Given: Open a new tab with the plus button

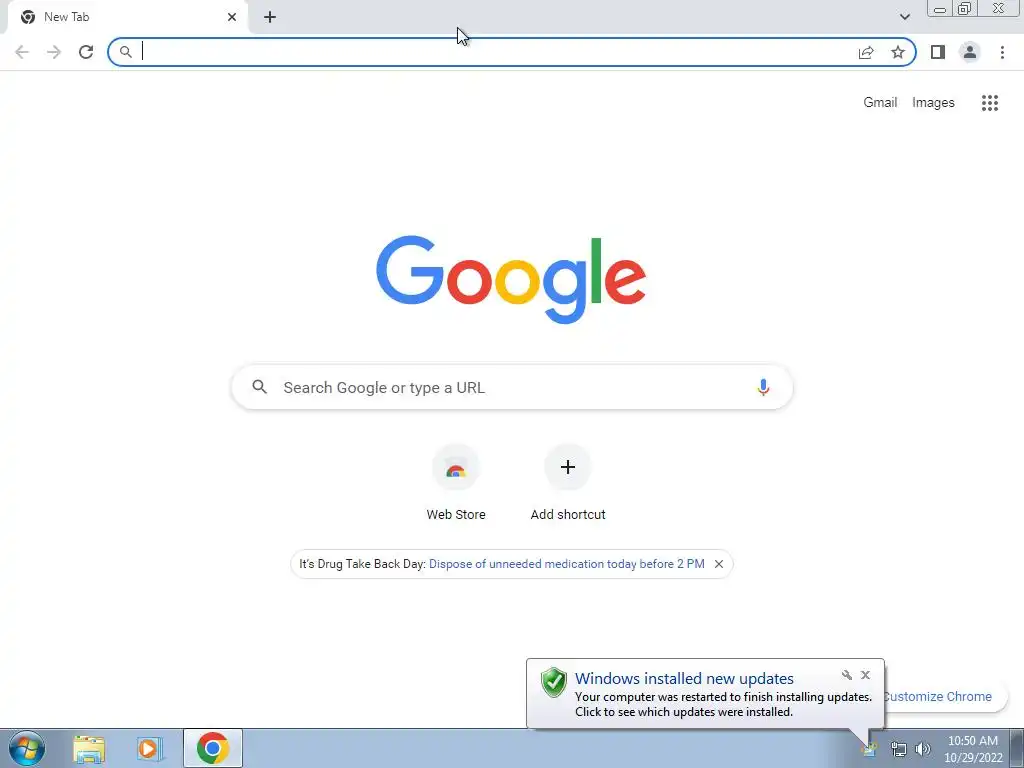Looking at the screenshot, I should click(x=270, y=17).
